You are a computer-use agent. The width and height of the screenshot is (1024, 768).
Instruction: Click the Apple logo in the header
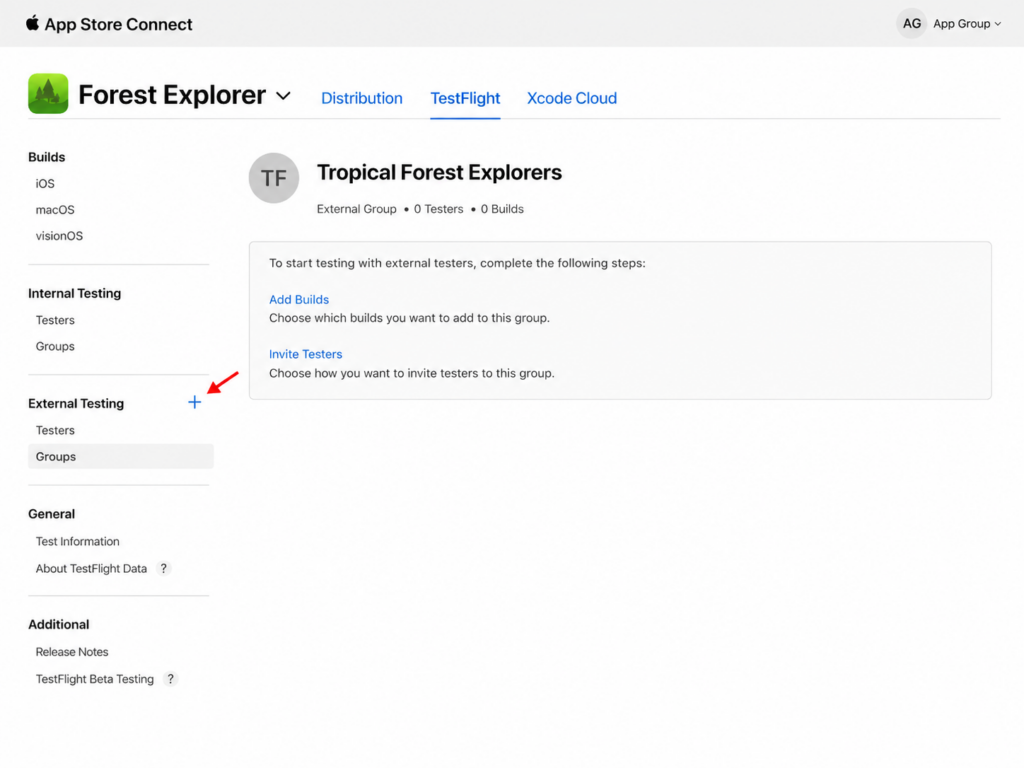32,24
